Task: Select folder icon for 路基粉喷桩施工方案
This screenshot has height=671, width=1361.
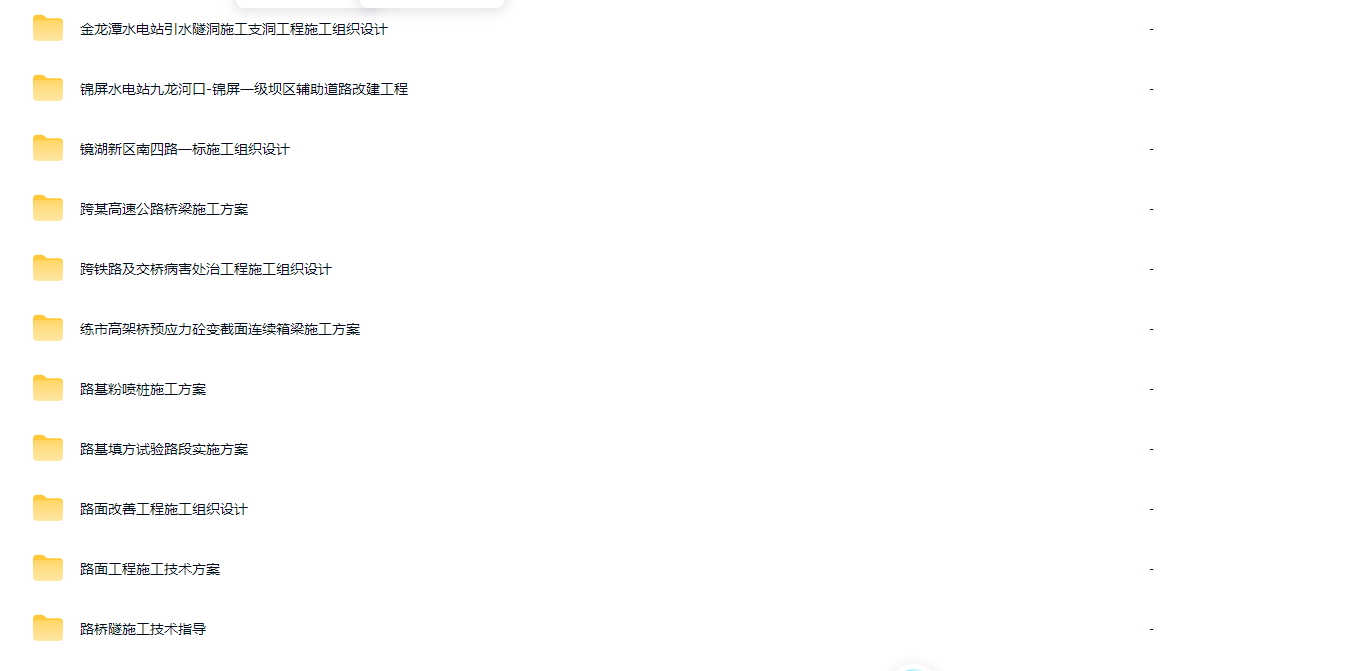Action: [x=48, y=389]
